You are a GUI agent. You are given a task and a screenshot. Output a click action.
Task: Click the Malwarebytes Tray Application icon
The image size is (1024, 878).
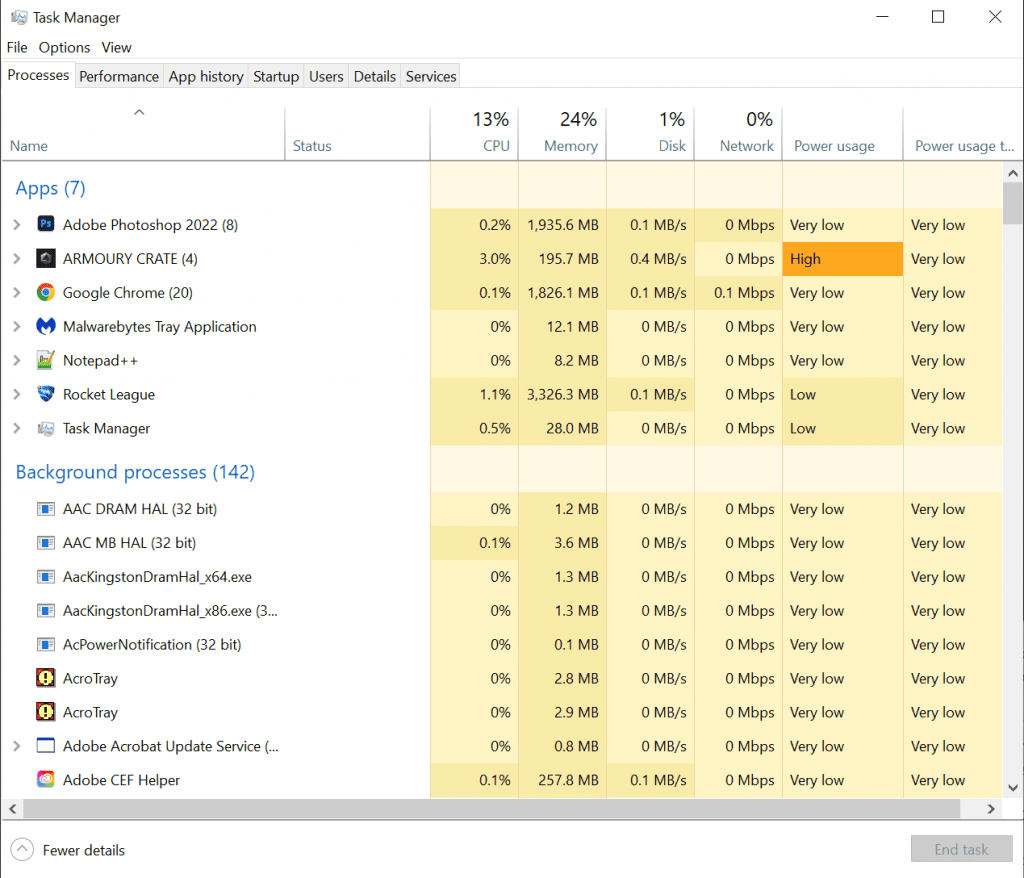click(x=45, y=327)
